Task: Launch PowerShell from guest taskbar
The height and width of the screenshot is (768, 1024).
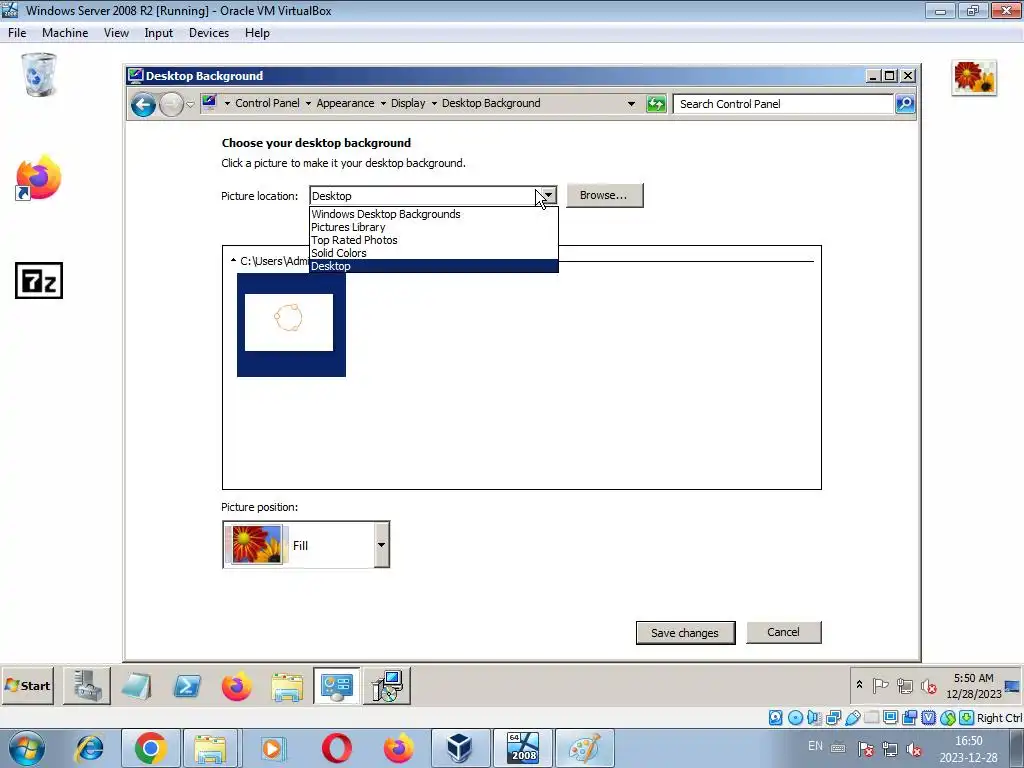Action: tap(187, 686)
